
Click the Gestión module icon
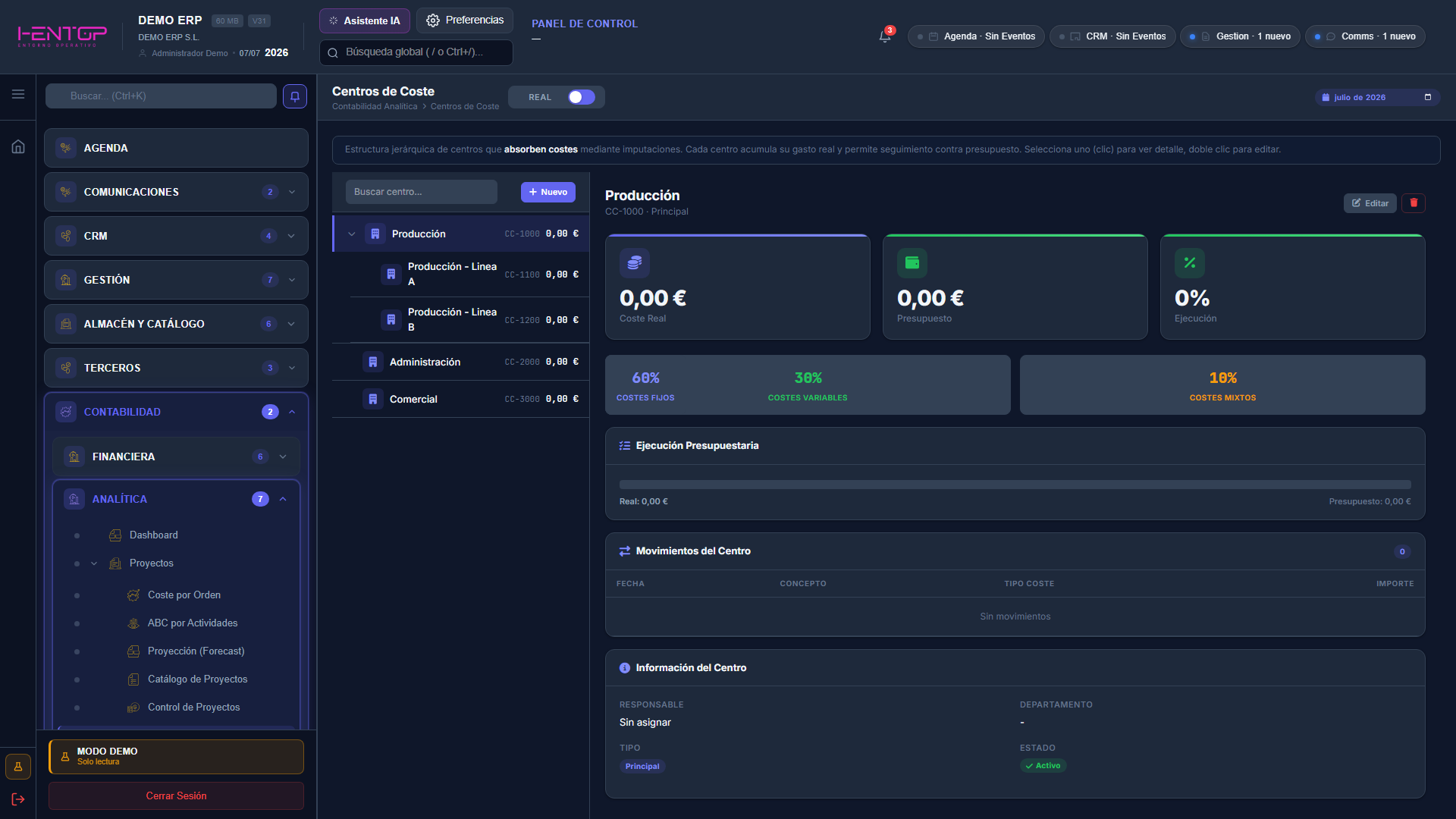pyautogui.click(x=66, y=280)
